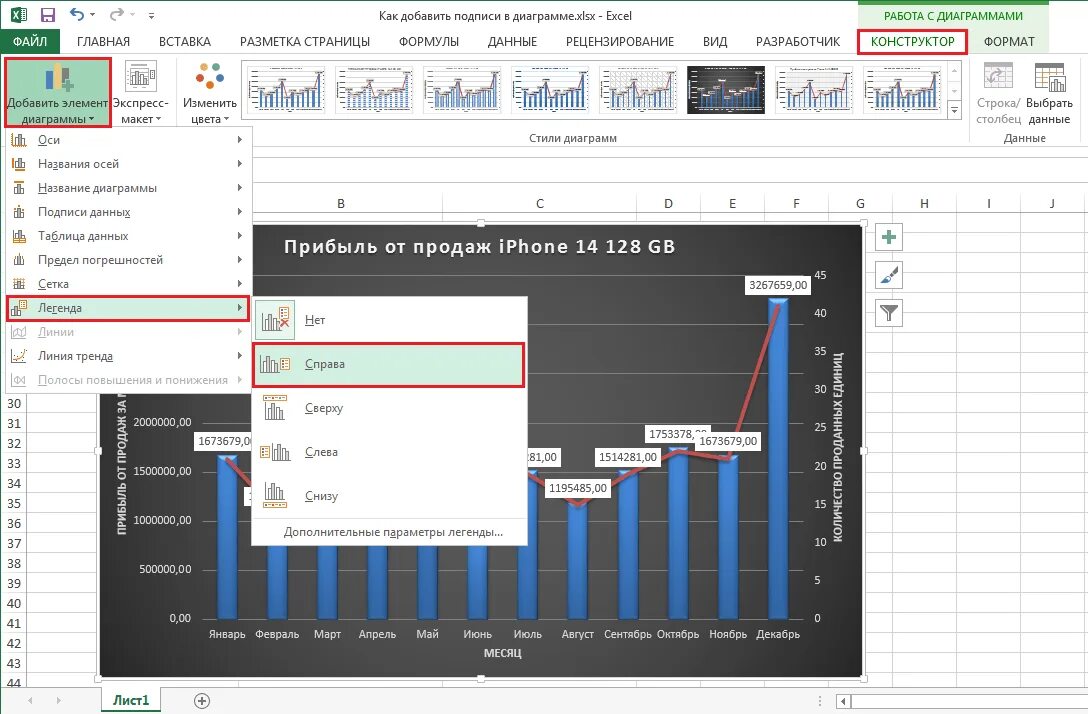Screen dimensions: 1088x714
Task: Switch to the РАЗРАБОТЧИК tab
Action: pos(798,42)
